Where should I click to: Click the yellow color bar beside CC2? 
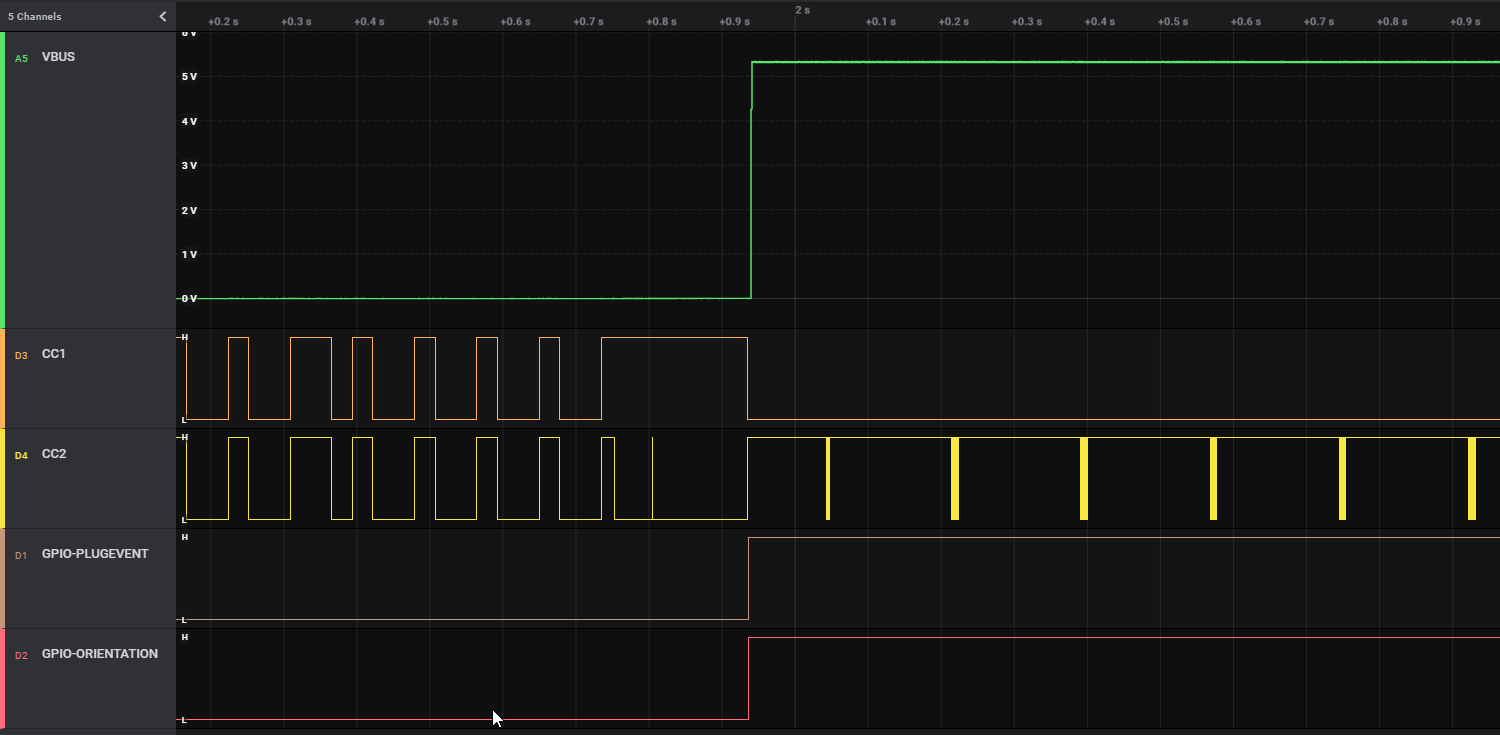click(x=3, y=479)
